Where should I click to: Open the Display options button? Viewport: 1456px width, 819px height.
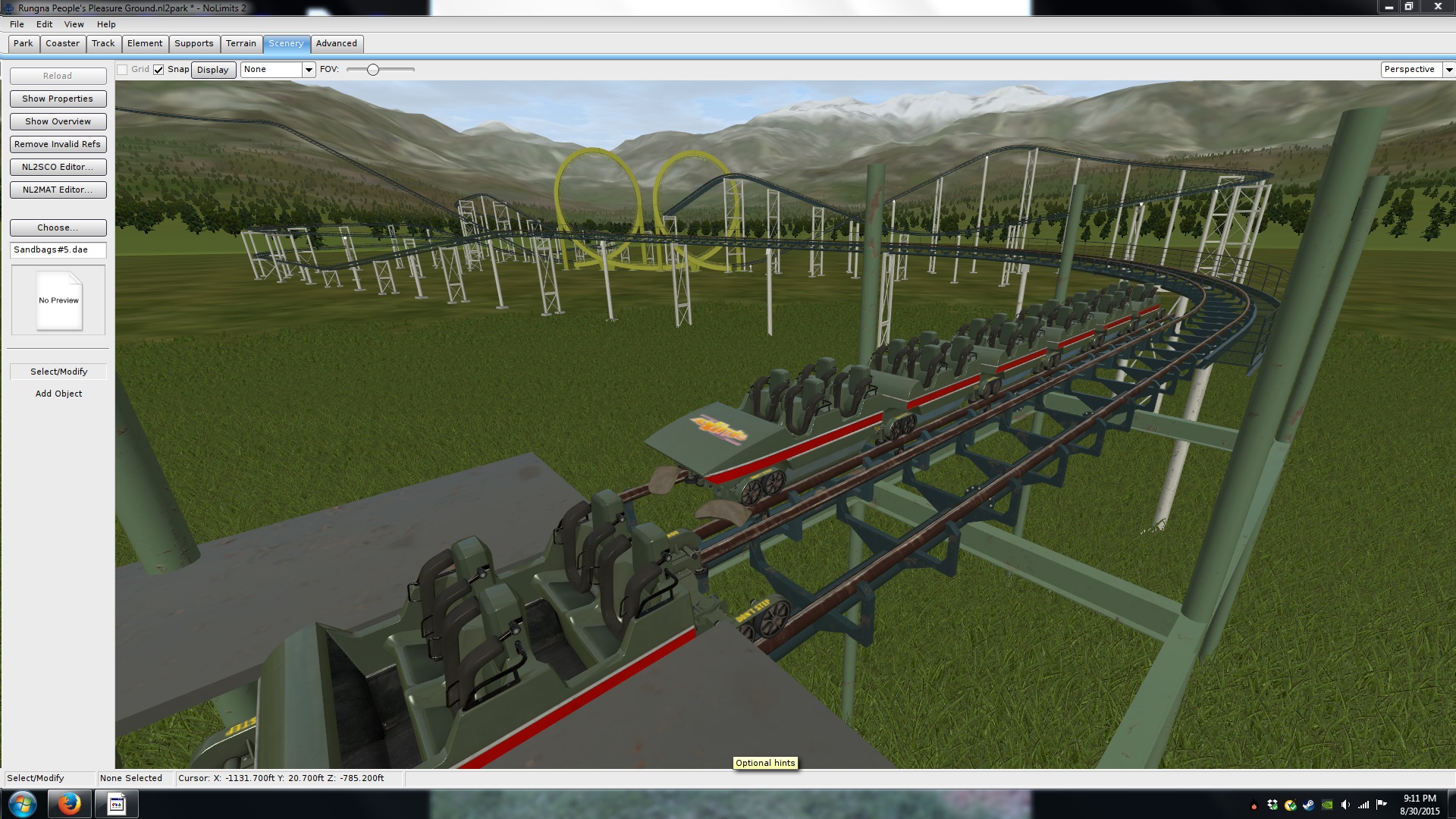[212, 70]
